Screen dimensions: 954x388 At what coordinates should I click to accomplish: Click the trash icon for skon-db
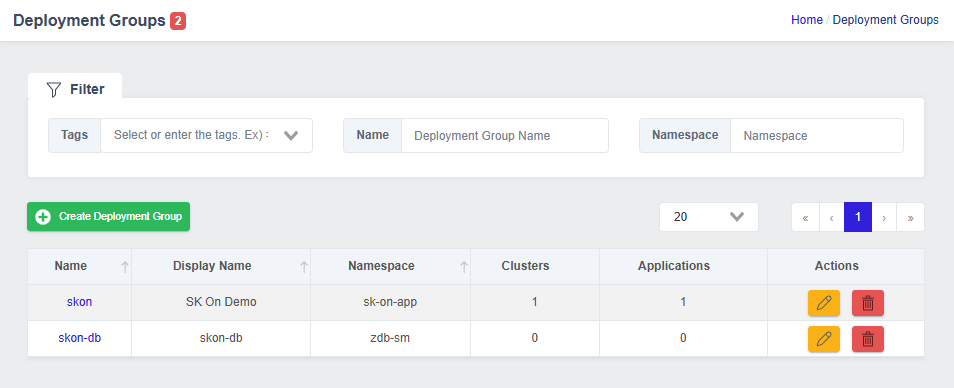[868, 339]
